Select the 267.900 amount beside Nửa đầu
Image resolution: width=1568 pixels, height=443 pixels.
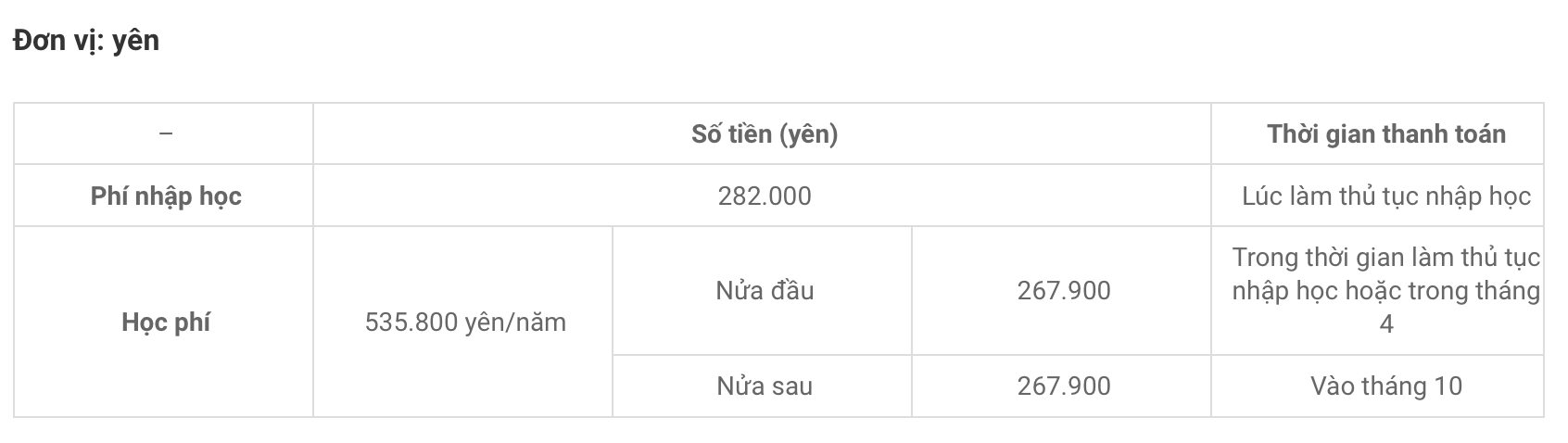click(1064, 291)
